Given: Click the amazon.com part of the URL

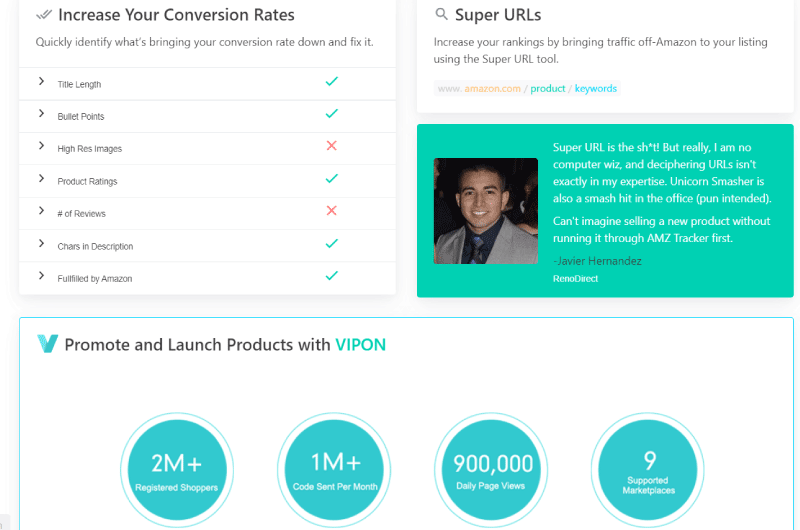Looking at the screenshot, I should 492,89.
